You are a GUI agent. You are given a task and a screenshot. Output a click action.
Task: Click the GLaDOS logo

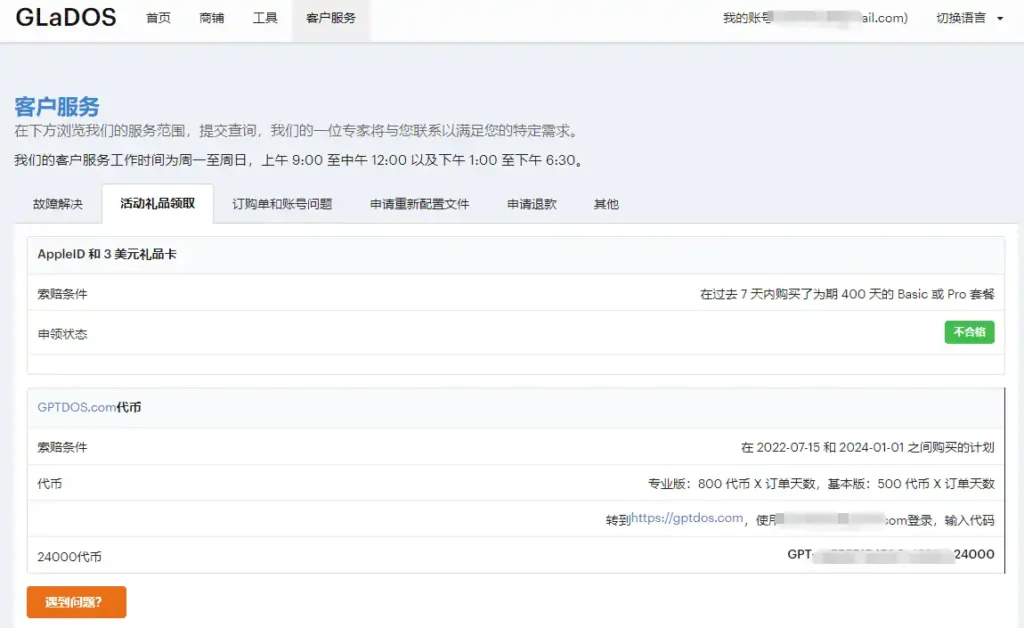pos(66,17)
